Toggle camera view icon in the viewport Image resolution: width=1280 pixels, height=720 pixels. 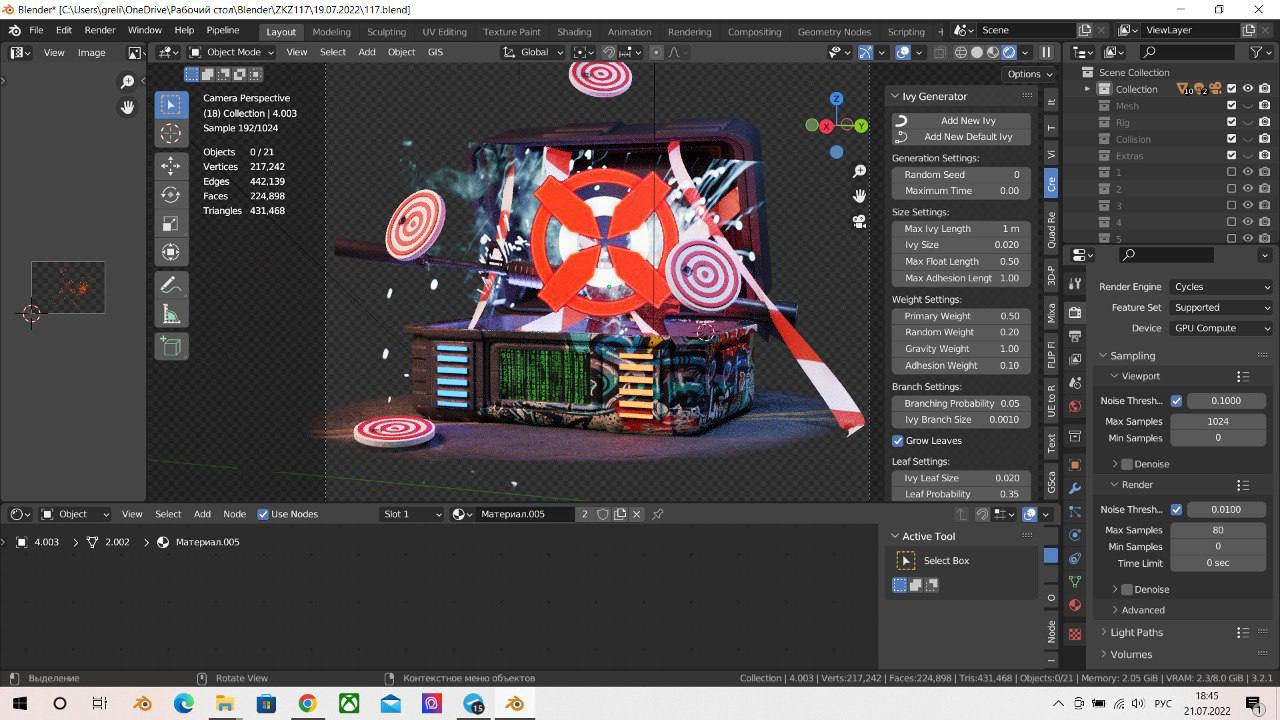[859, 221]
